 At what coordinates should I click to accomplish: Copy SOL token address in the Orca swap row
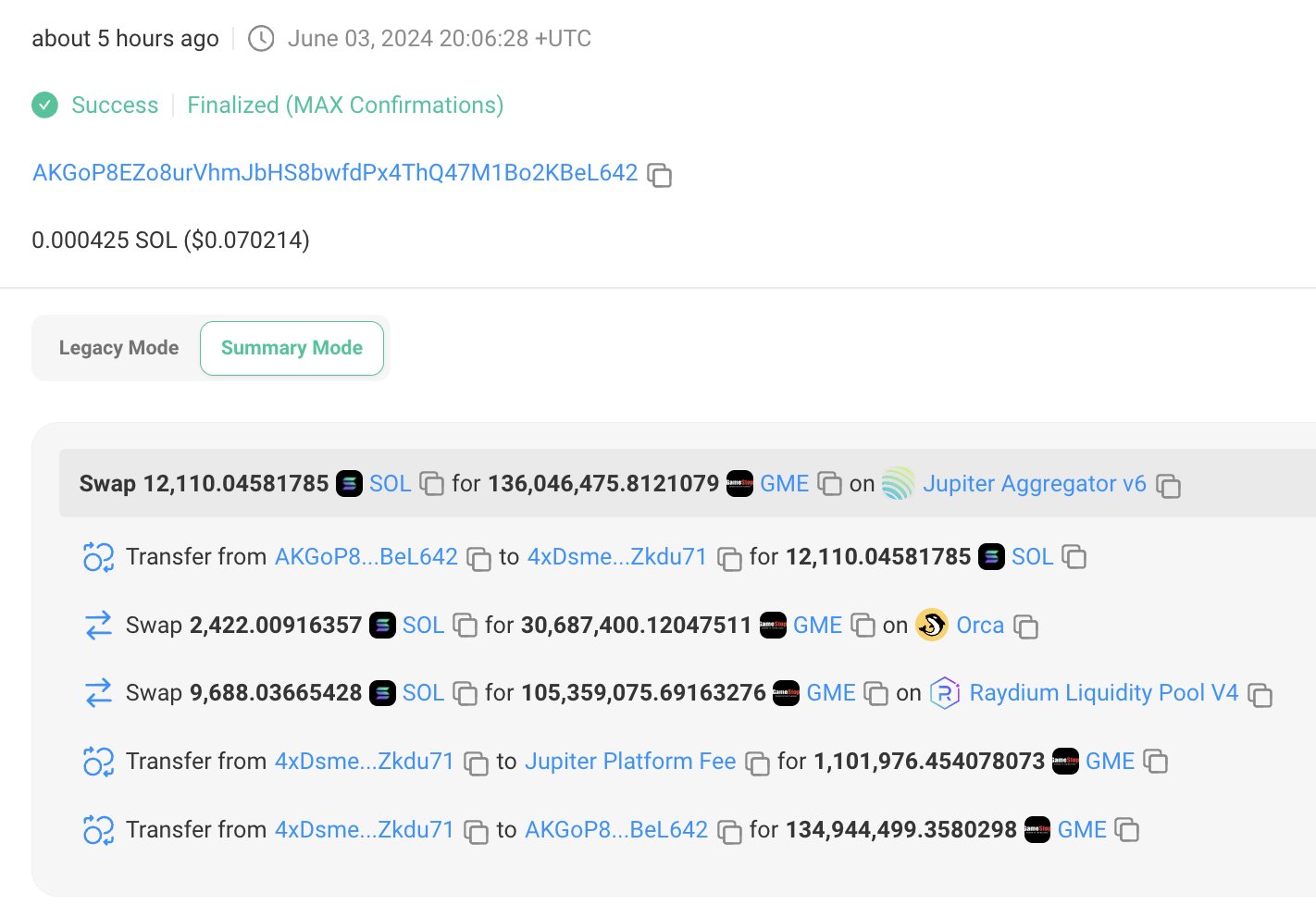click(466, 626)
